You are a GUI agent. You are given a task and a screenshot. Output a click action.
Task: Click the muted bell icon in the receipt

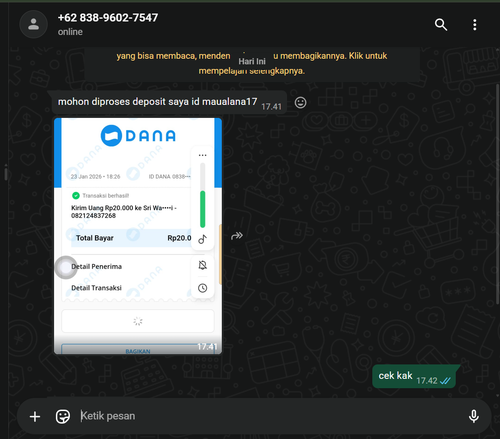tap(203, 265)
